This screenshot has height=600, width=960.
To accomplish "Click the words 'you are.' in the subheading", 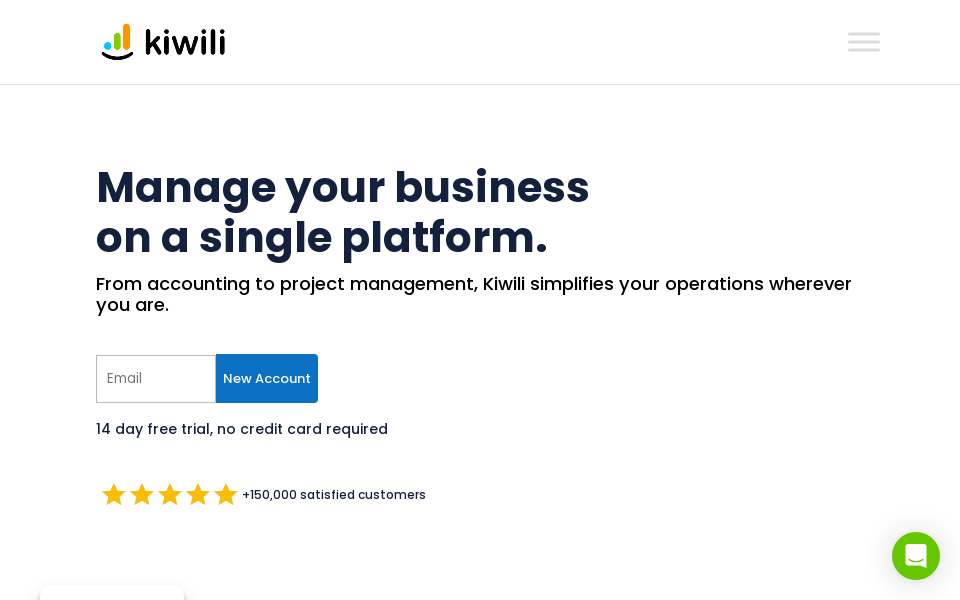I will point(132,305).
